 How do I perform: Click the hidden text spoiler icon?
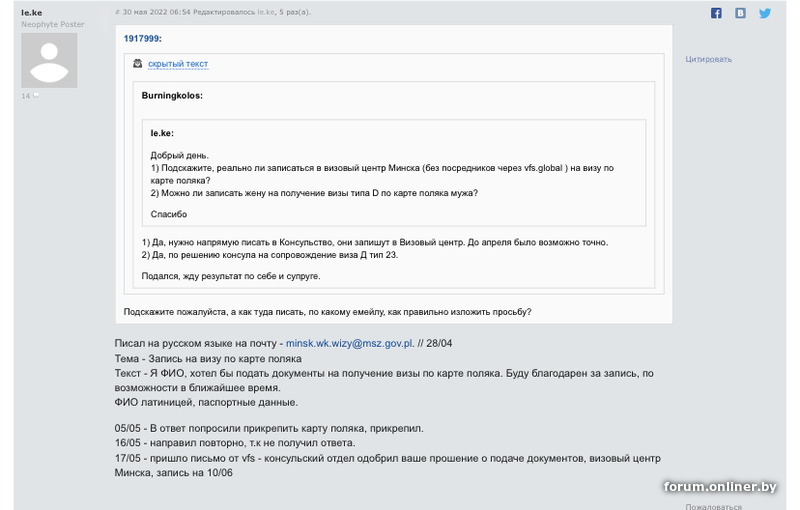point(138,64)
